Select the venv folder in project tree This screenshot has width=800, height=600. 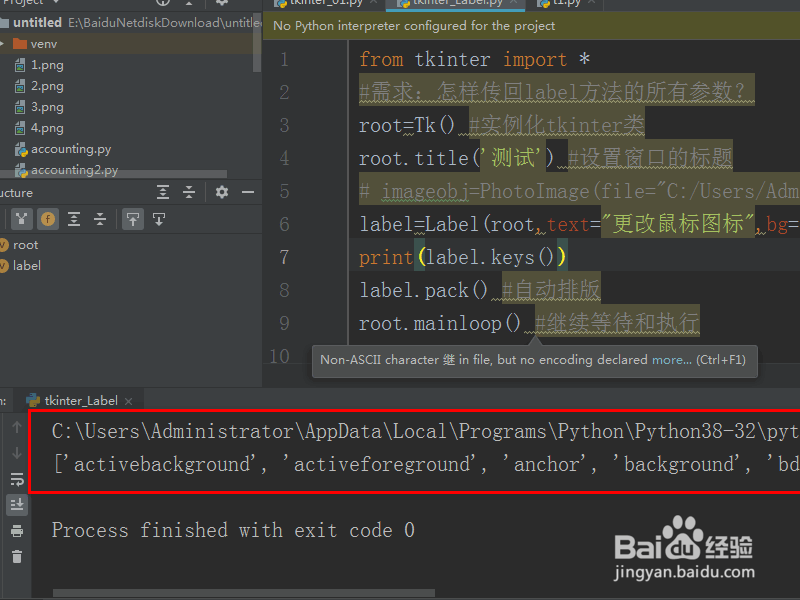click(x=43, y=44)
